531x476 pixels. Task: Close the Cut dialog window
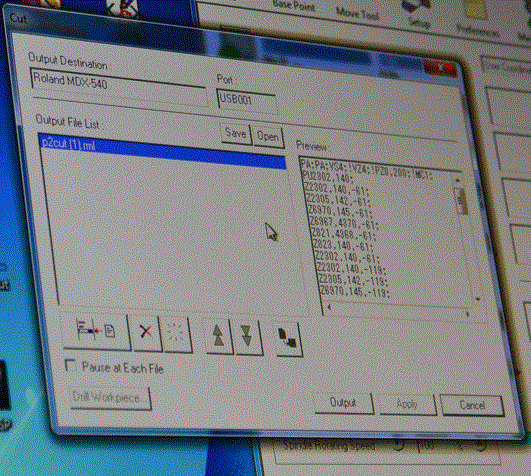tap(440, 68)
